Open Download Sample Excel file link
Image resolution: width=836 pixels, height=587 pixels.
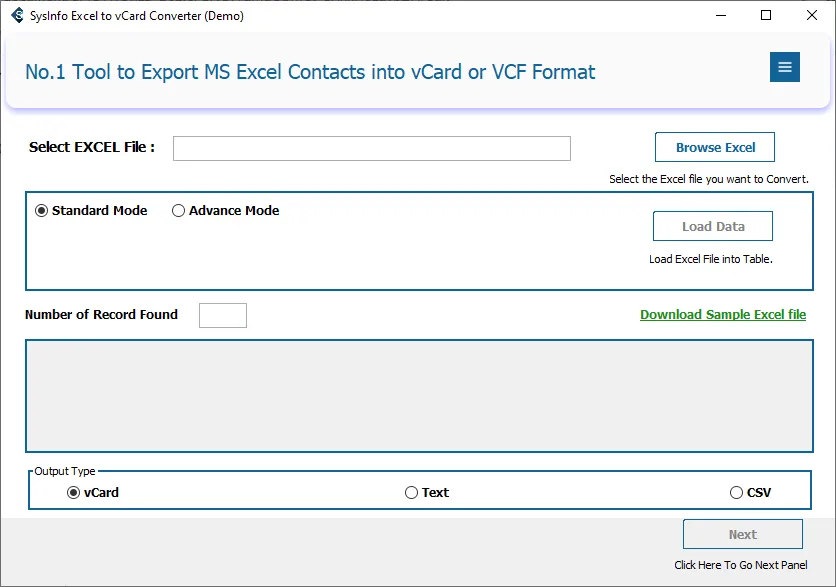coord(723,315)
